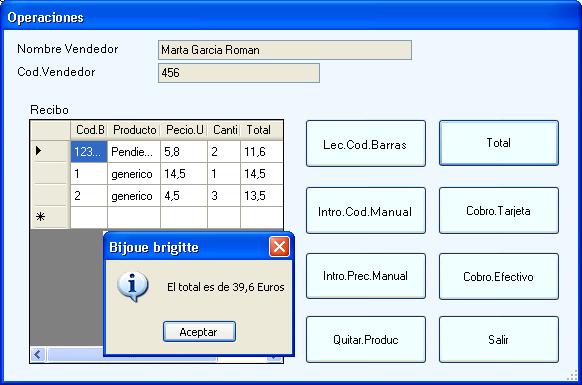The height and width of the screenshot is (385, 582).
Task: Select the Total column header in grid
Action: pos(262,130)
